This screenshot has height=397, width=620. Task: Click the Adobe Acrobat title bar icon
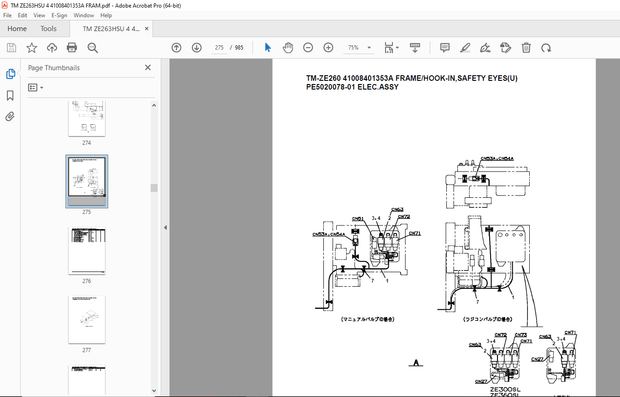pyautogui.click(x=5, y=5)
